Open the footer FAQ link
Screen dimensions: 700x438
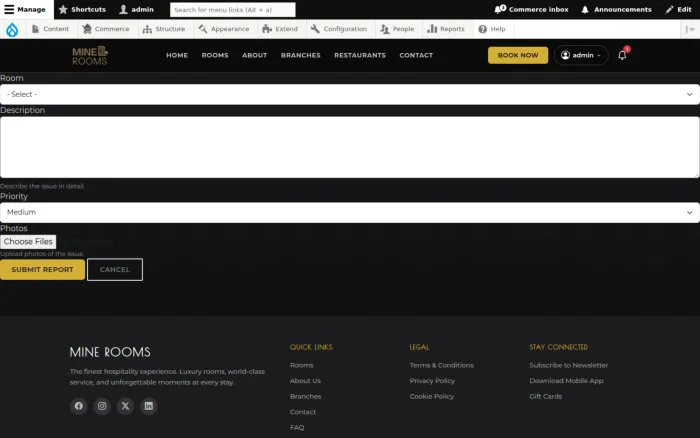pyautogui.click(x=297, y=428)
